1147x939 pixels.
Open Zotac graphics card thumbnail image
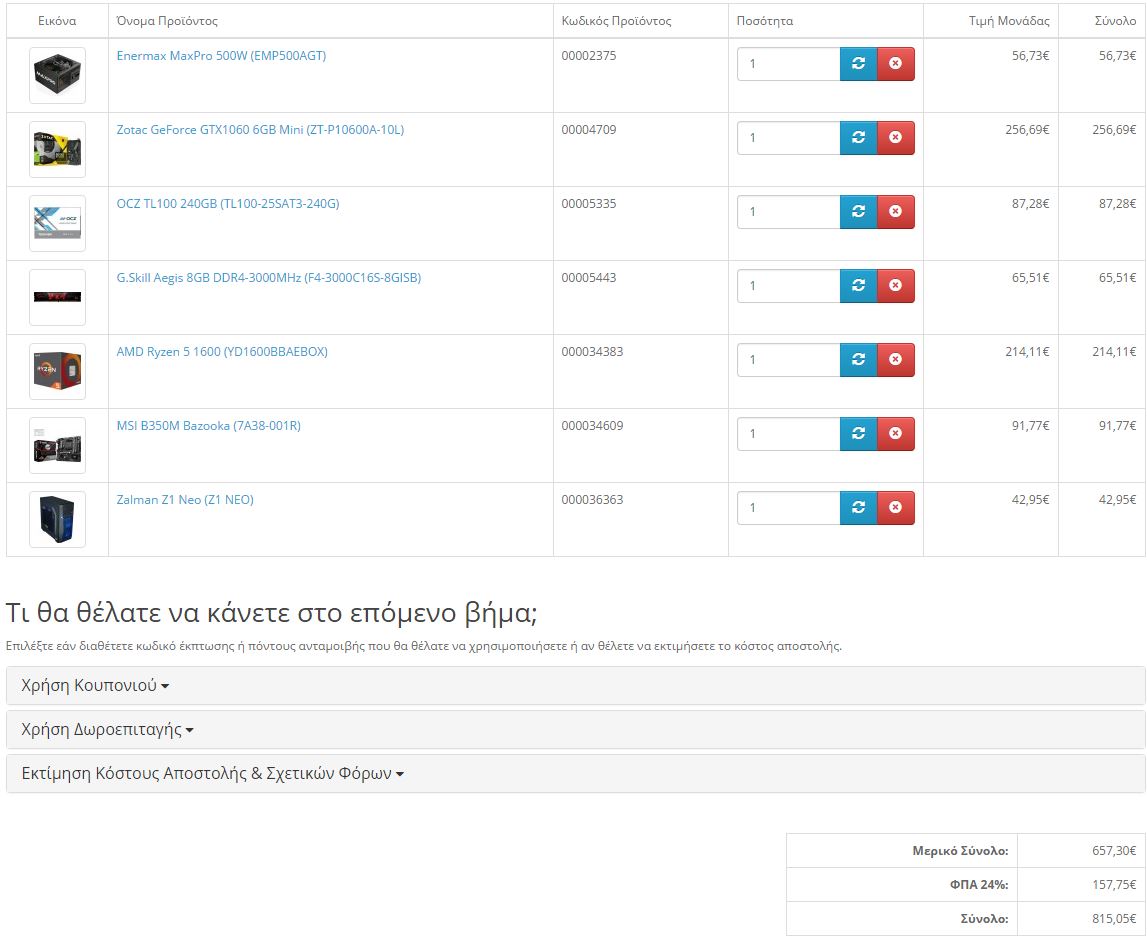(x=57, y=149)
